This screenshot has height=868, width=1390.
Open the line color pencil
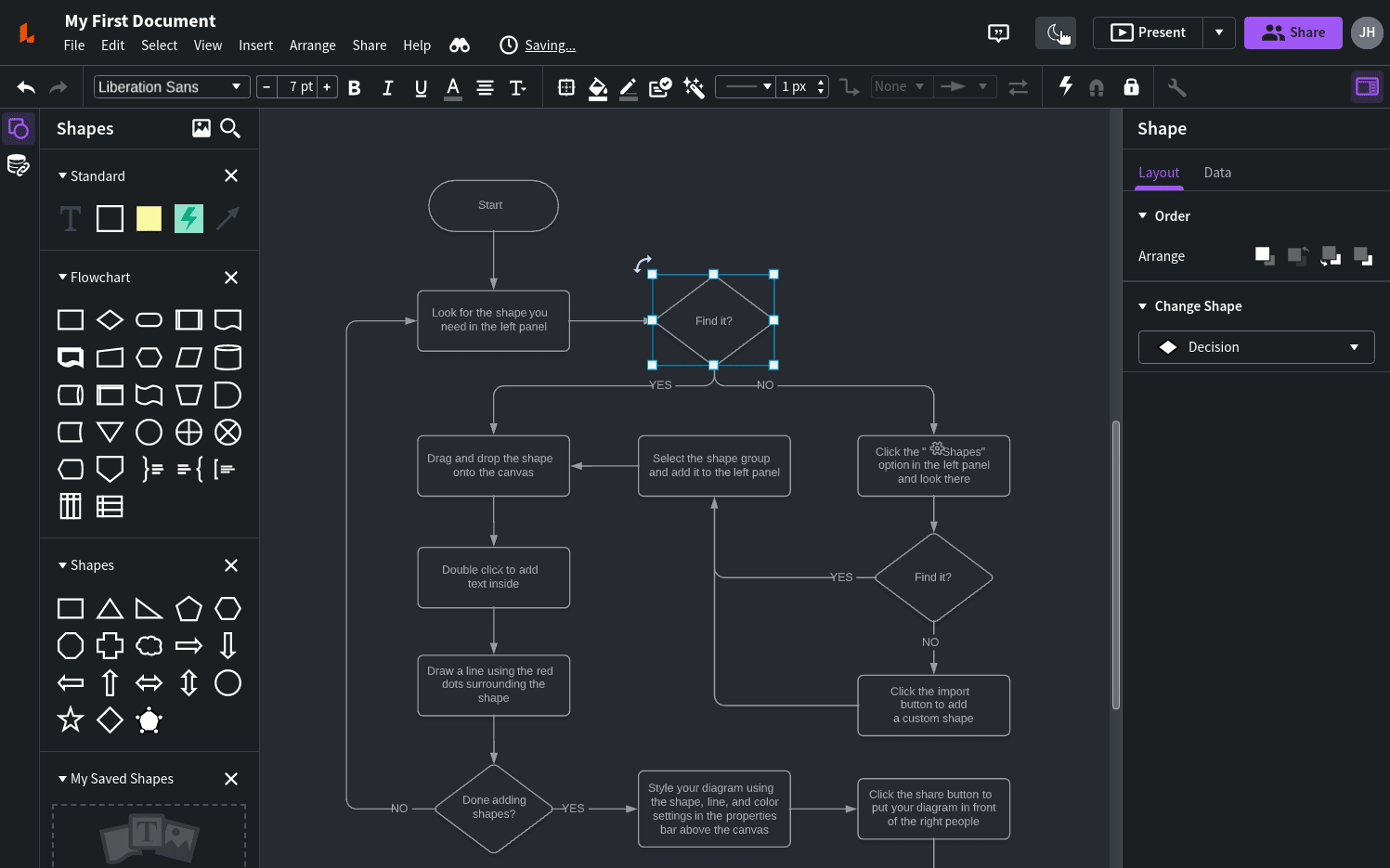(629, 87)
